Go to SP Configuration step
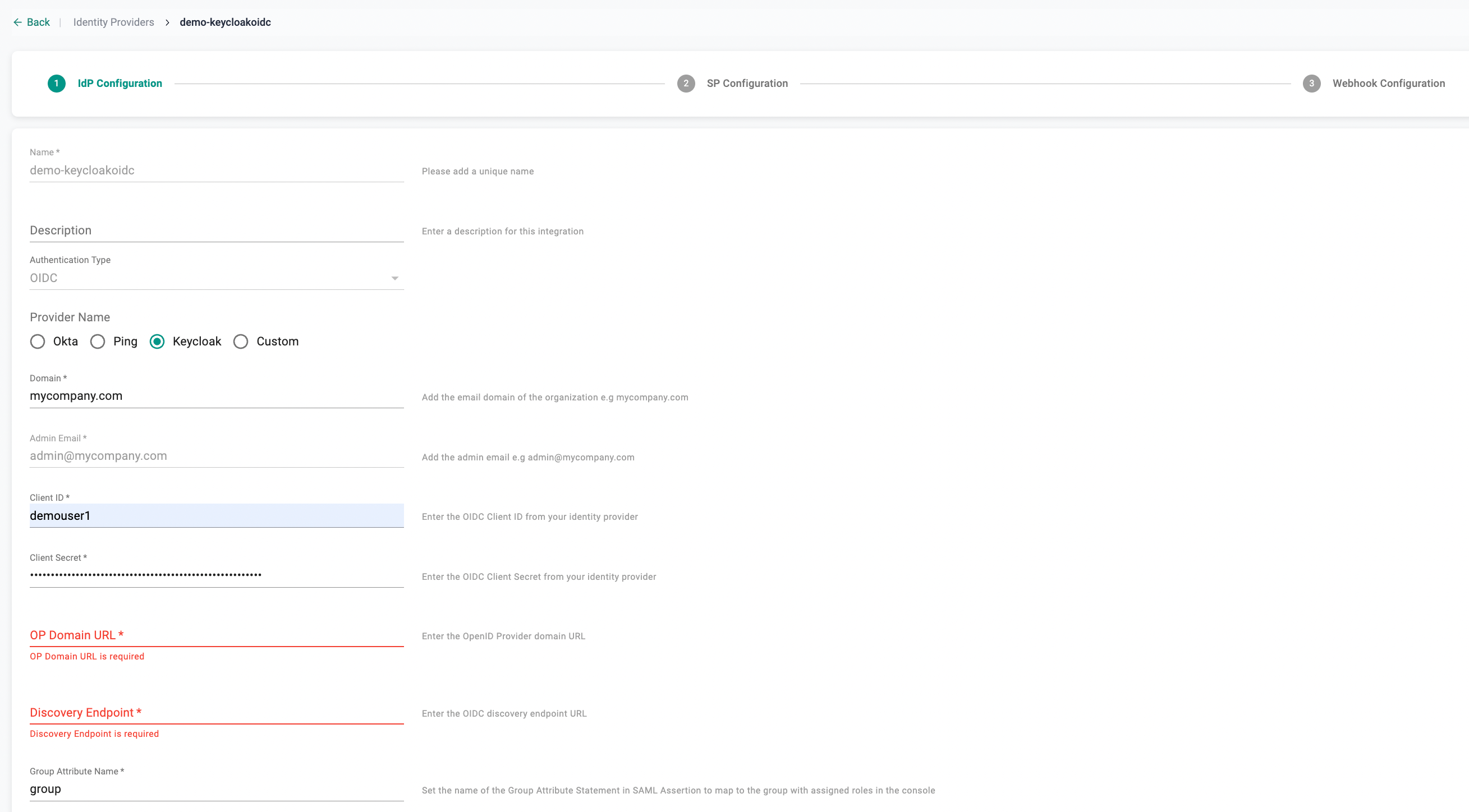 tap(747, 83)
